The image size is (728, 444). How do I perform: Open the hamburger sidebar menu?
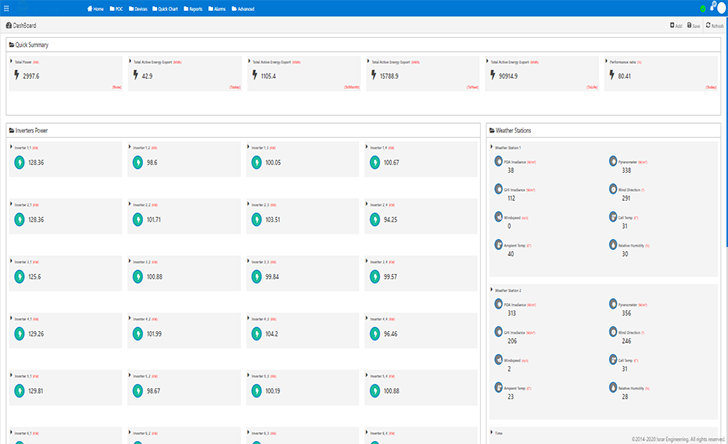6,8
